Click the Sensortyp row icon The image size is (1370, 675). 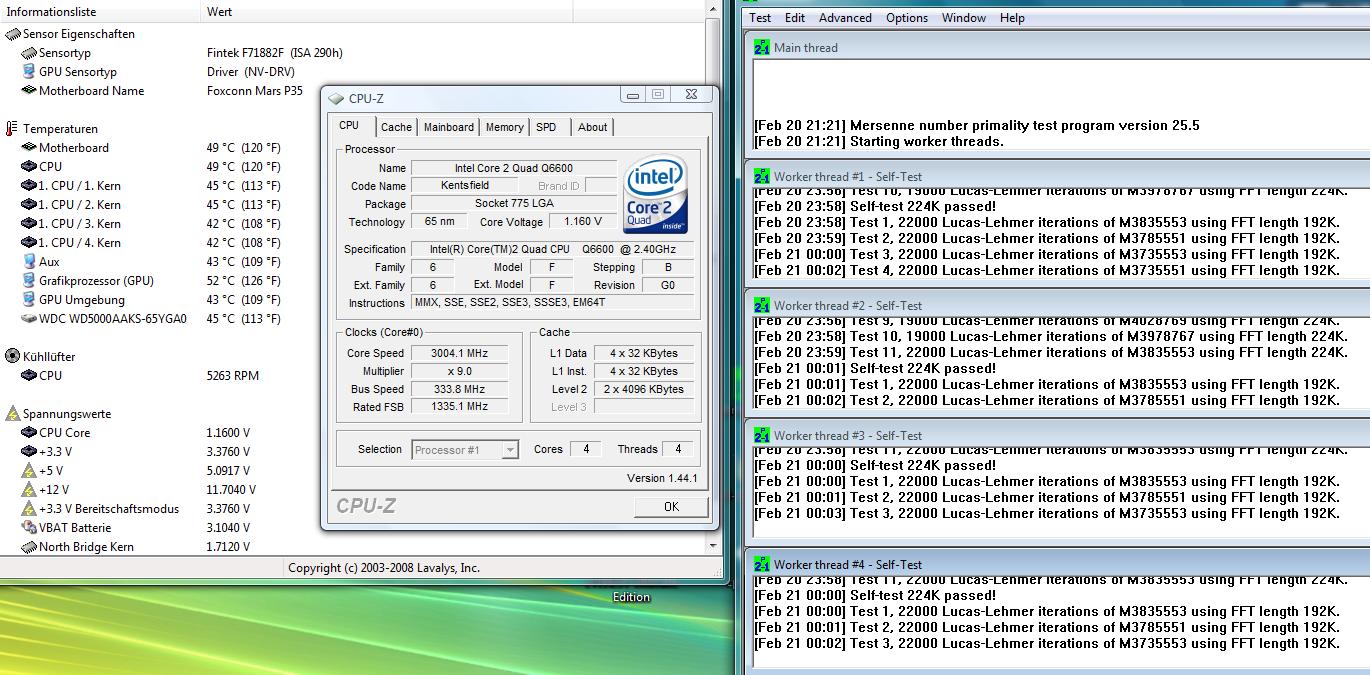click(x=29, y=53)
